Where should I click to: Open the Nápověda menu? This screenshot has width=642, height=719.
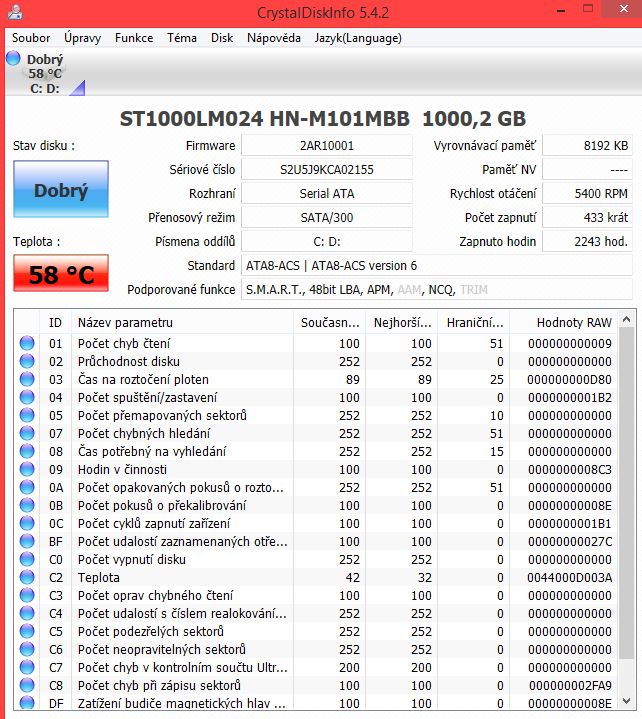coord(274,38)
